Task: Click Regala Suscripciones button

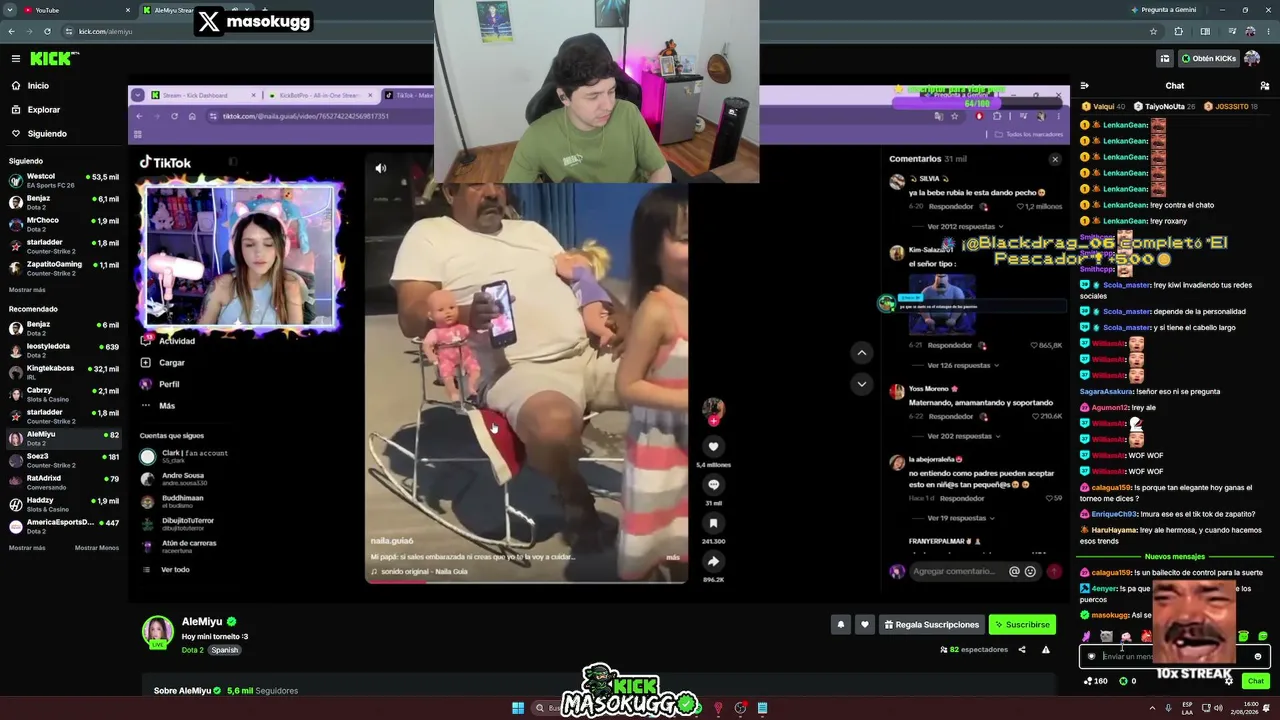Action: [x=931, y=625]
